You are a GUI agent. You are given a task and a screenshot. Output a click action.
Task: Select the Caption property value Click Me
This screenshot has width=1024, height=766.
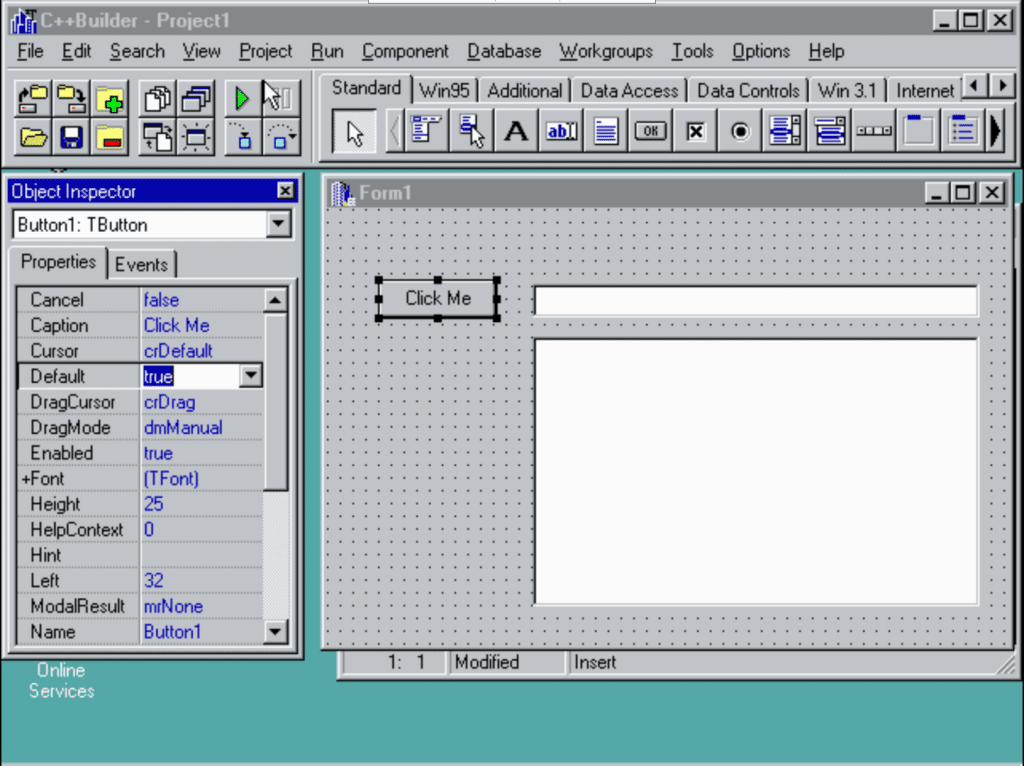pos(202,325)
